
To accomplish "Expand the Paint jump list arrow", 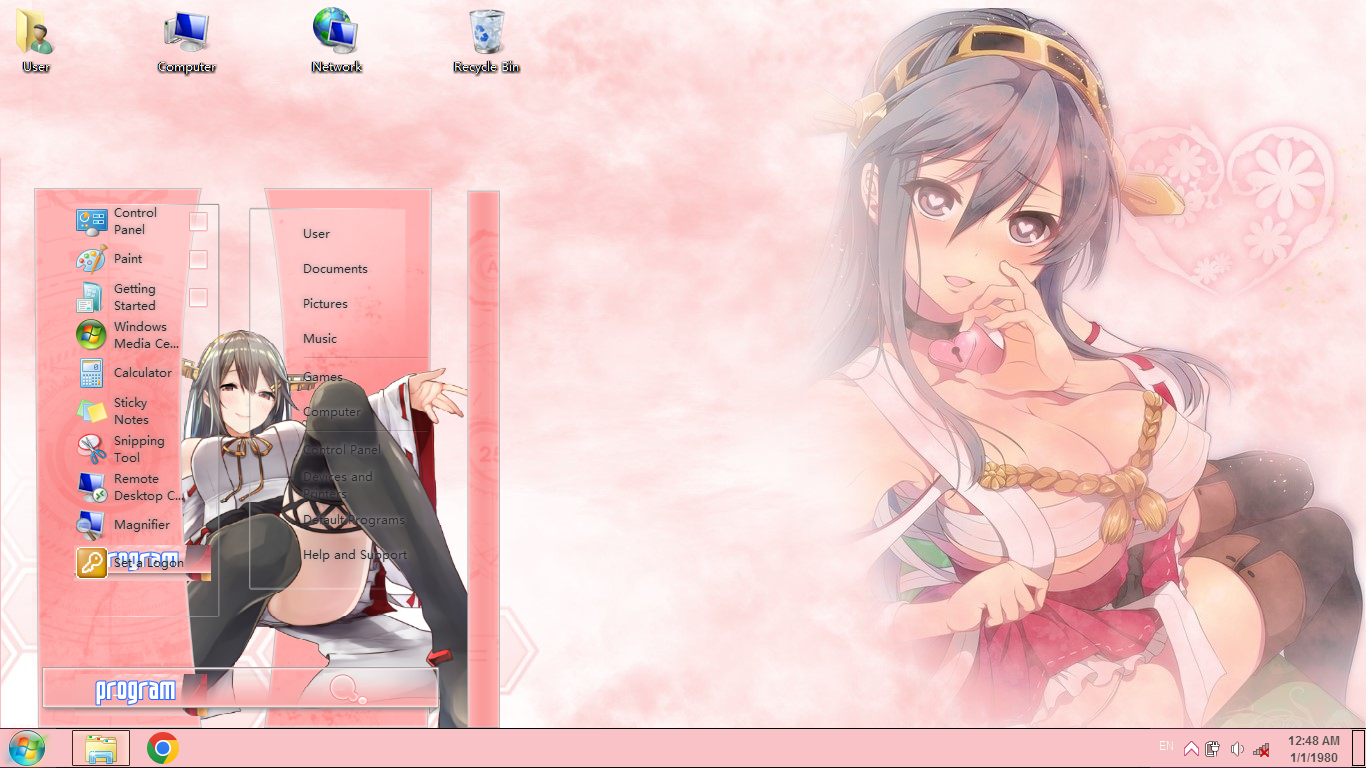I will pyautogui.click(x=198, y=259).
